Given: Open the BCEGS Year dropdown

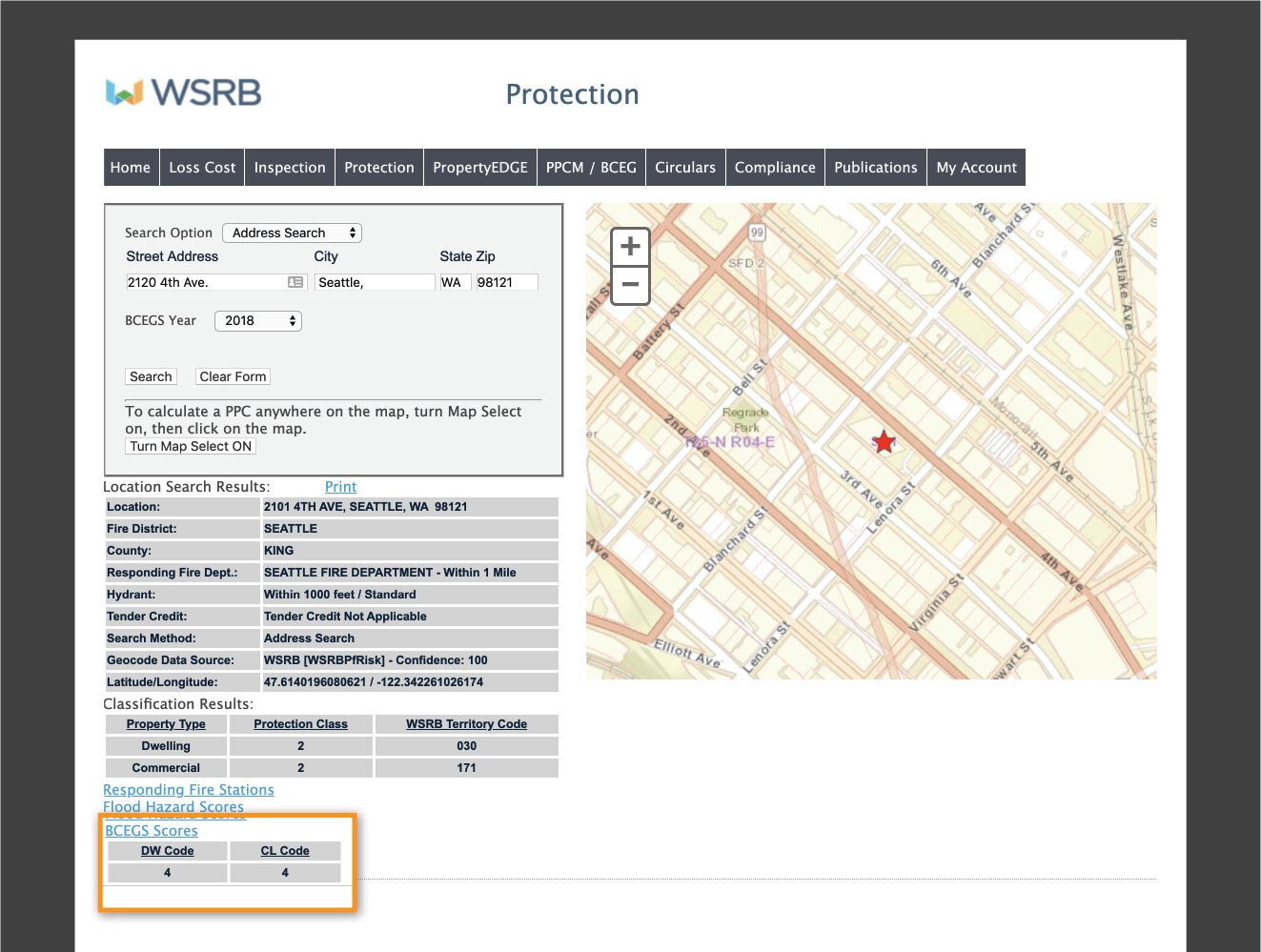Looking at the screenshot, I should click(x=257, y=320).
